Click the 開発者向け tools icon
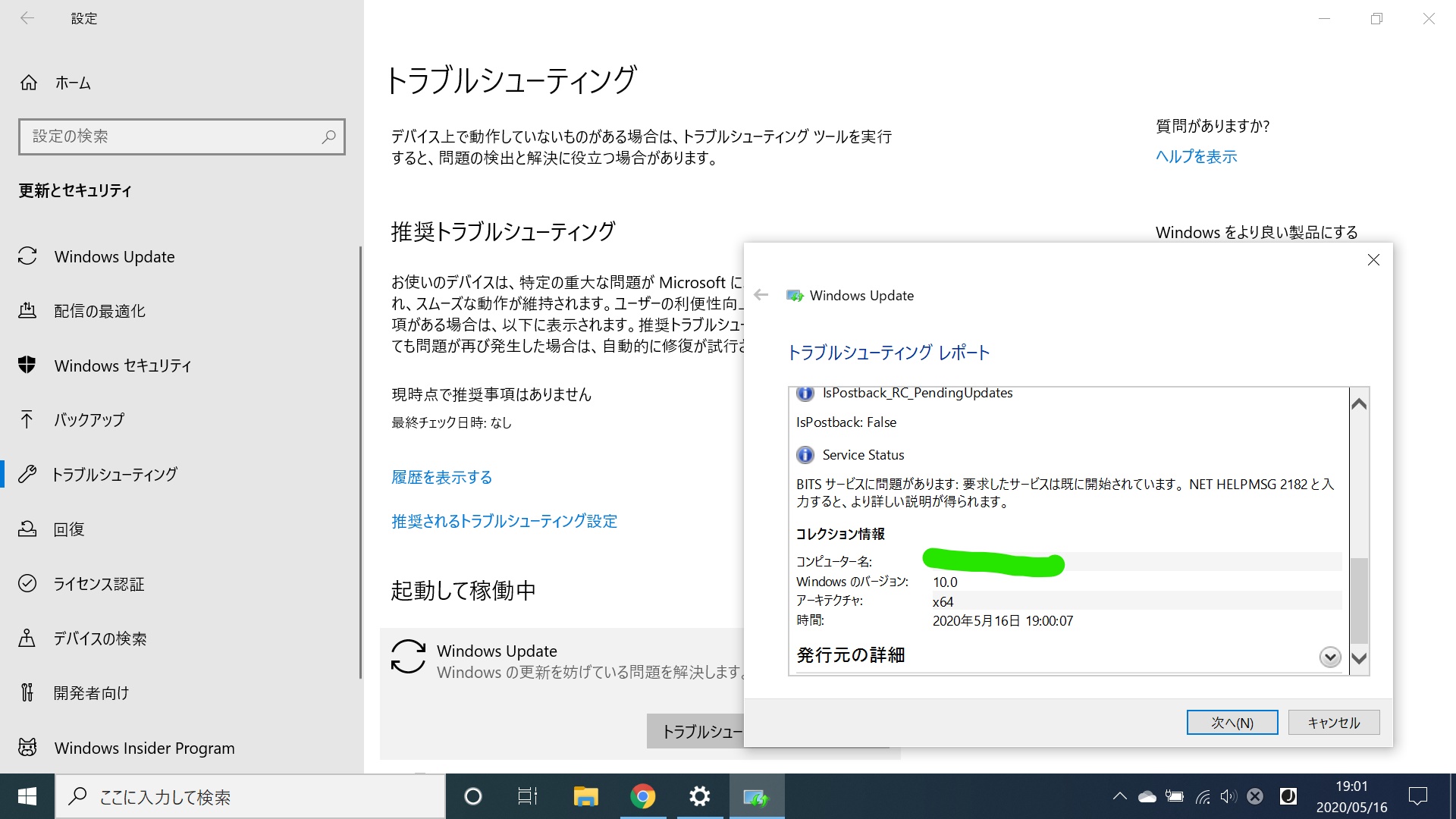This screenshot has width=1456, height=819. click(x=27, y=692)
